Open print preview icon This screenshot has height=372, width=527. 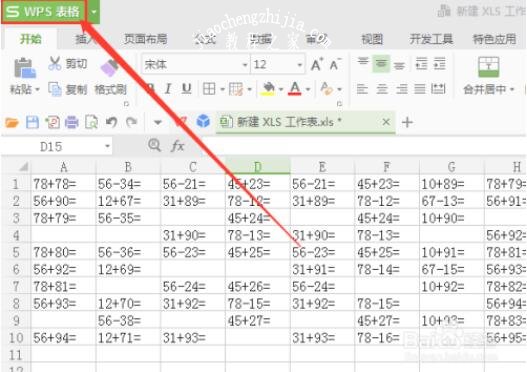[x=91, y=122]
